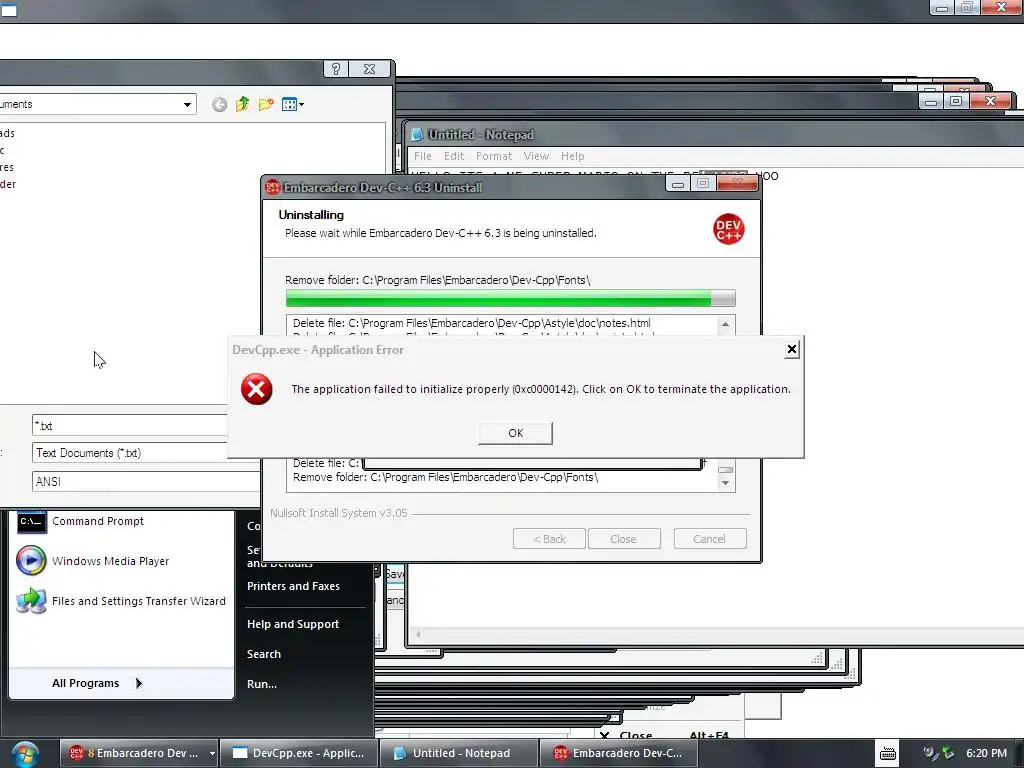Launch Windows Media Player from the Start menu
The height and width of the screenshot is (768, 1024).
93,561
